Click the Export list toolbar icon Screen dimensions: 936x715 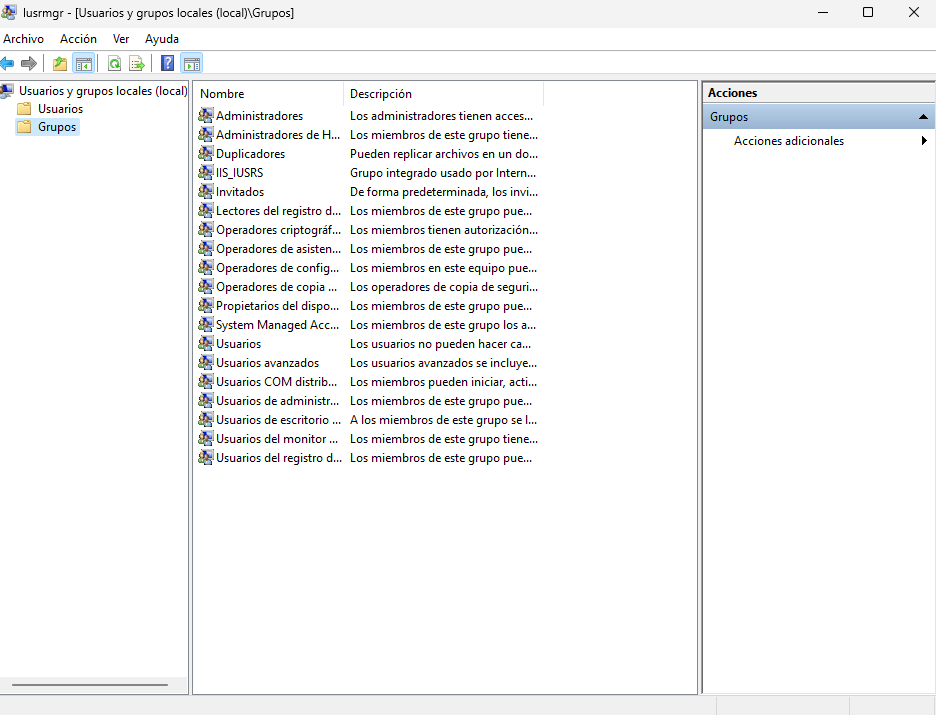[137, 64]
